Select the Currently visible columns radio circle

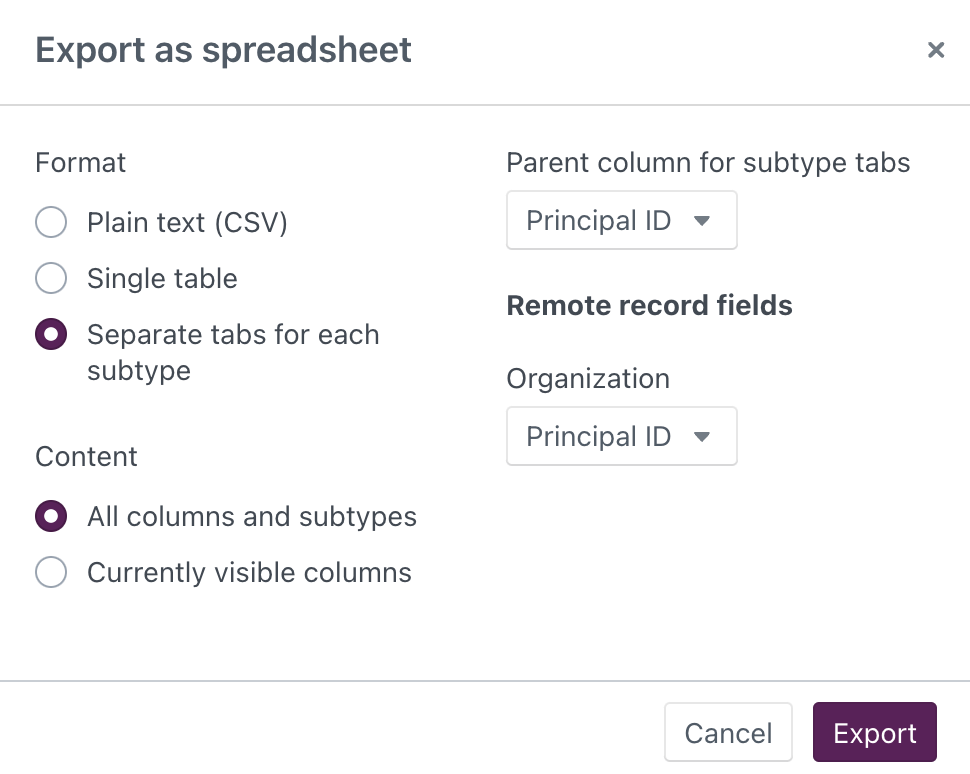pos(51,572)
